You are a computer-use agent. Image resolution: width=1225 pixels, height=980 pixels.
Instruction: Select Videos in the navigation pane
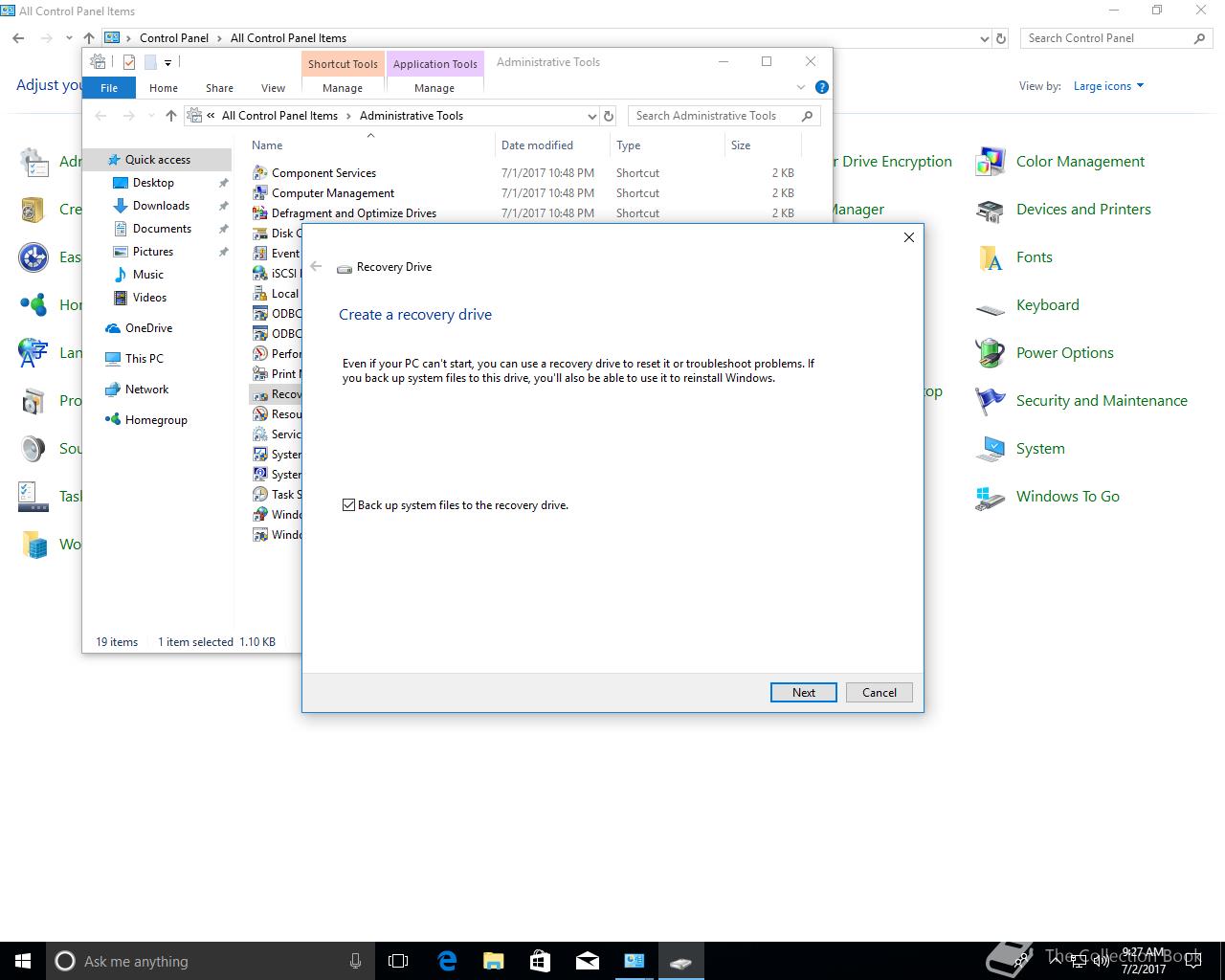point(149,298)
